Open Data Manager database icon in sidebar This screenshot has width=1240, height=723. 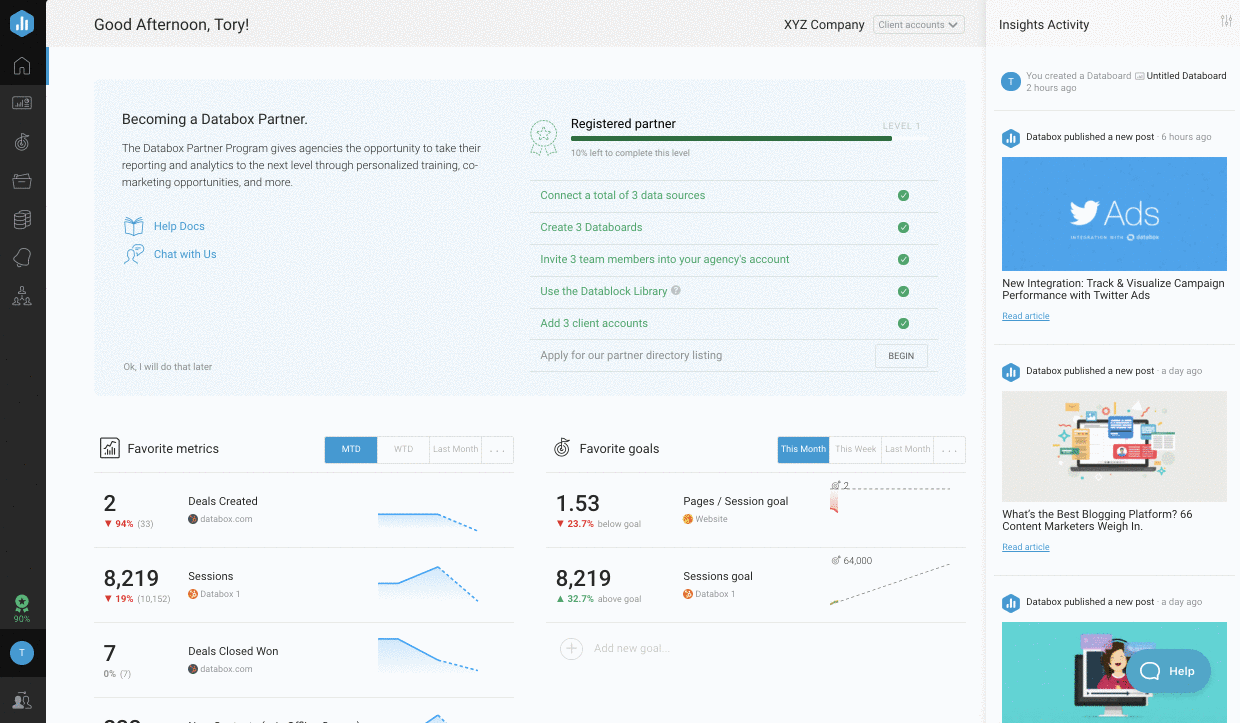pos(22,220)
